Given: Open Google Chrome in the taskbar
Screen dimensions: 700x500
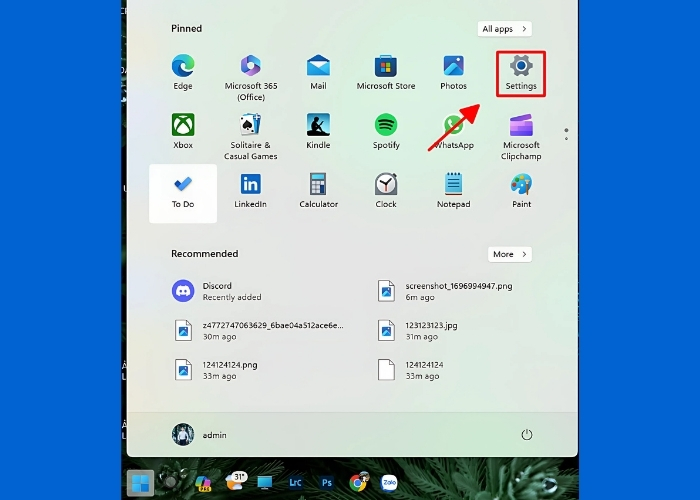Looking at the screenshot, I should [x=357, y=482].
